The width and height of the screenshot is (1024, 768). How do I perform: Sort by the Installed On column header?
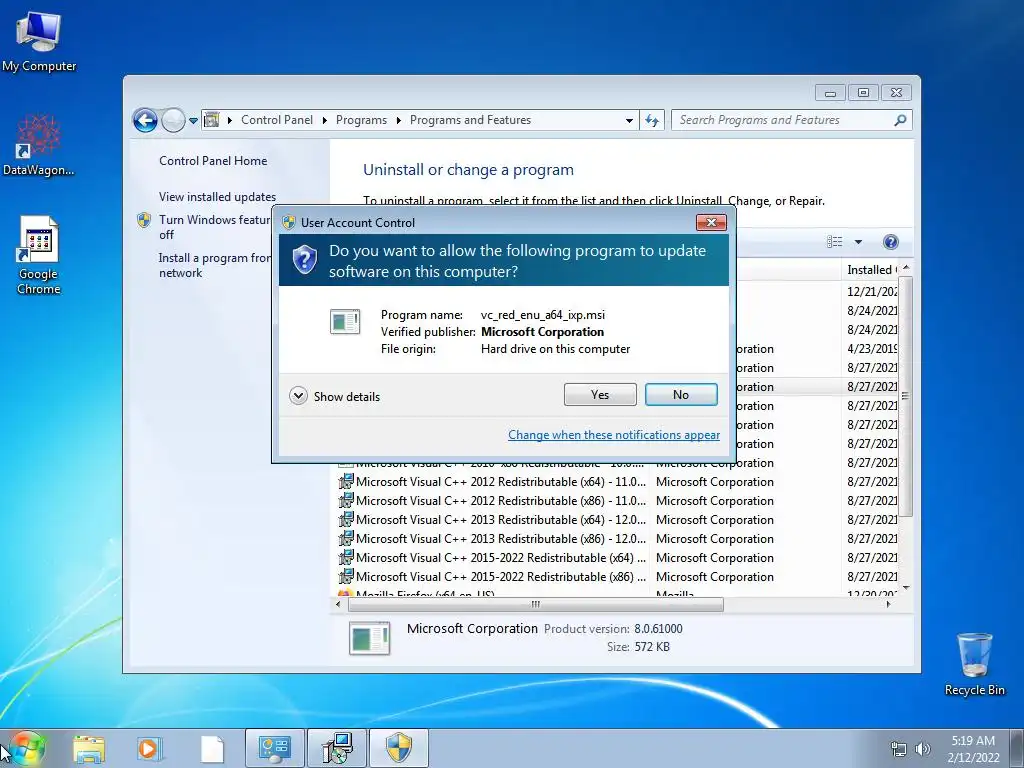click(870, 270)
